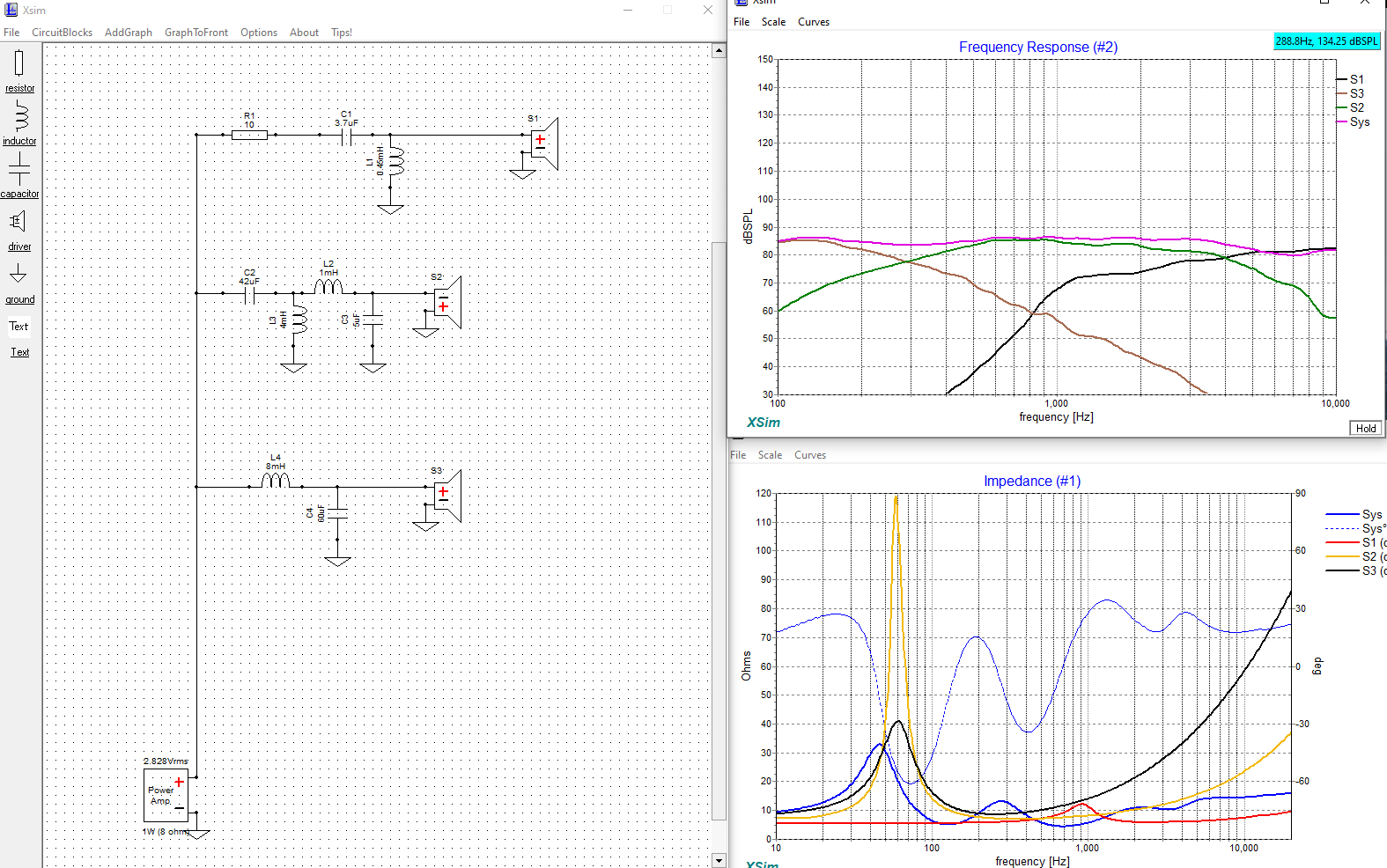Click capacitor C1 3.7uF in schematic

point(346,136)
